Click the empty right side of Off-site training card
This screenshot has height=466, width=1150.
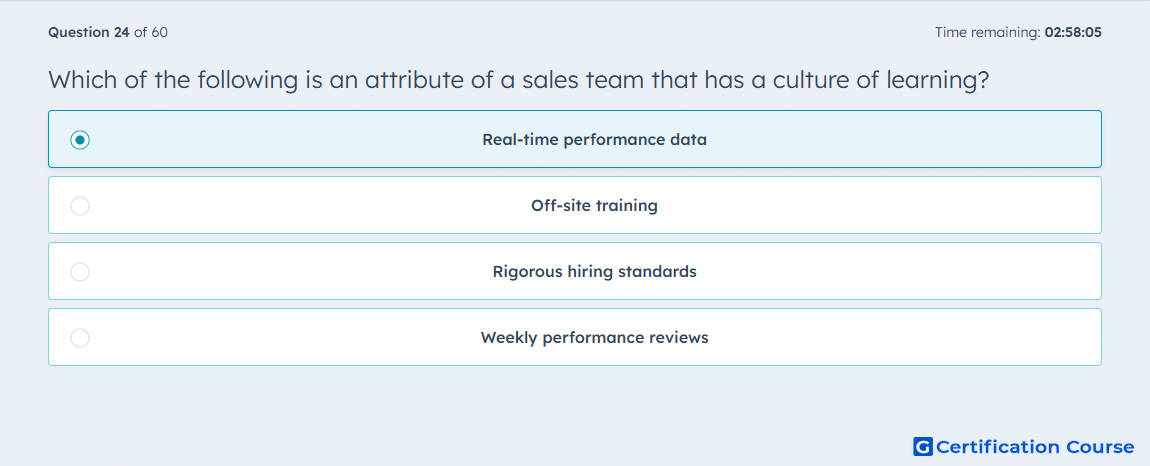[x=880, y=205]
